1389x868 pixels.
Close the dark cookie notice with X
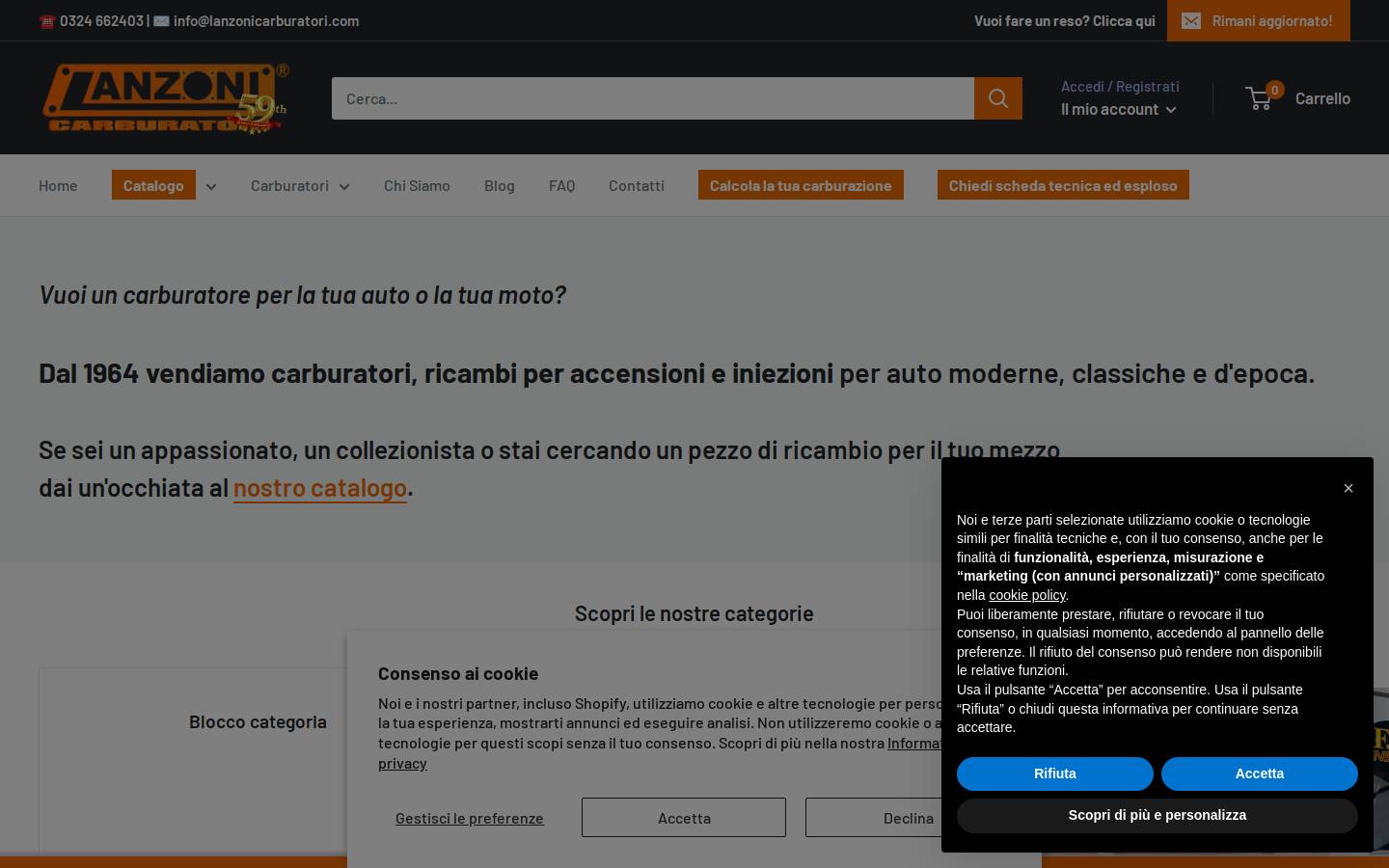click(1348, 488)
